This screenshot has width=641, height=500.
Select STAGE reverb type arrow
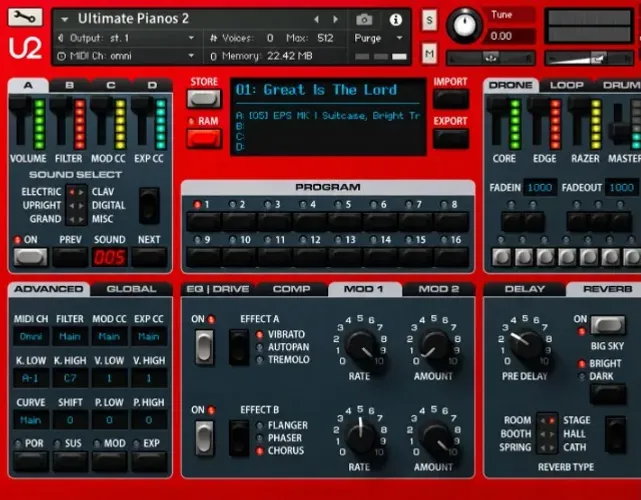pyautogui.click(x=552, y=420)
